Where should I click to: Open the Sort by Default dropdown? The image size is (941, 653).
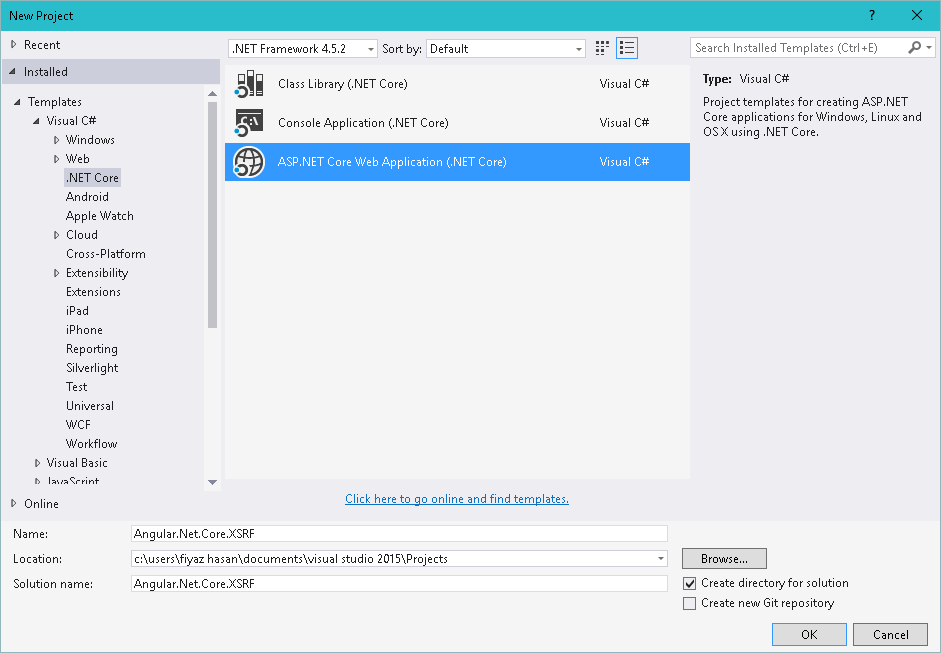(x=506, y=49)
